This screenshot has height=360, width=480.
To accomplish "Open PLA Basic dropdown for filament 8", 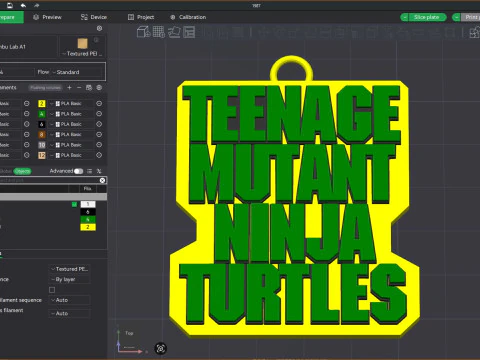I will pyautogui.click(x=71, y=134).
